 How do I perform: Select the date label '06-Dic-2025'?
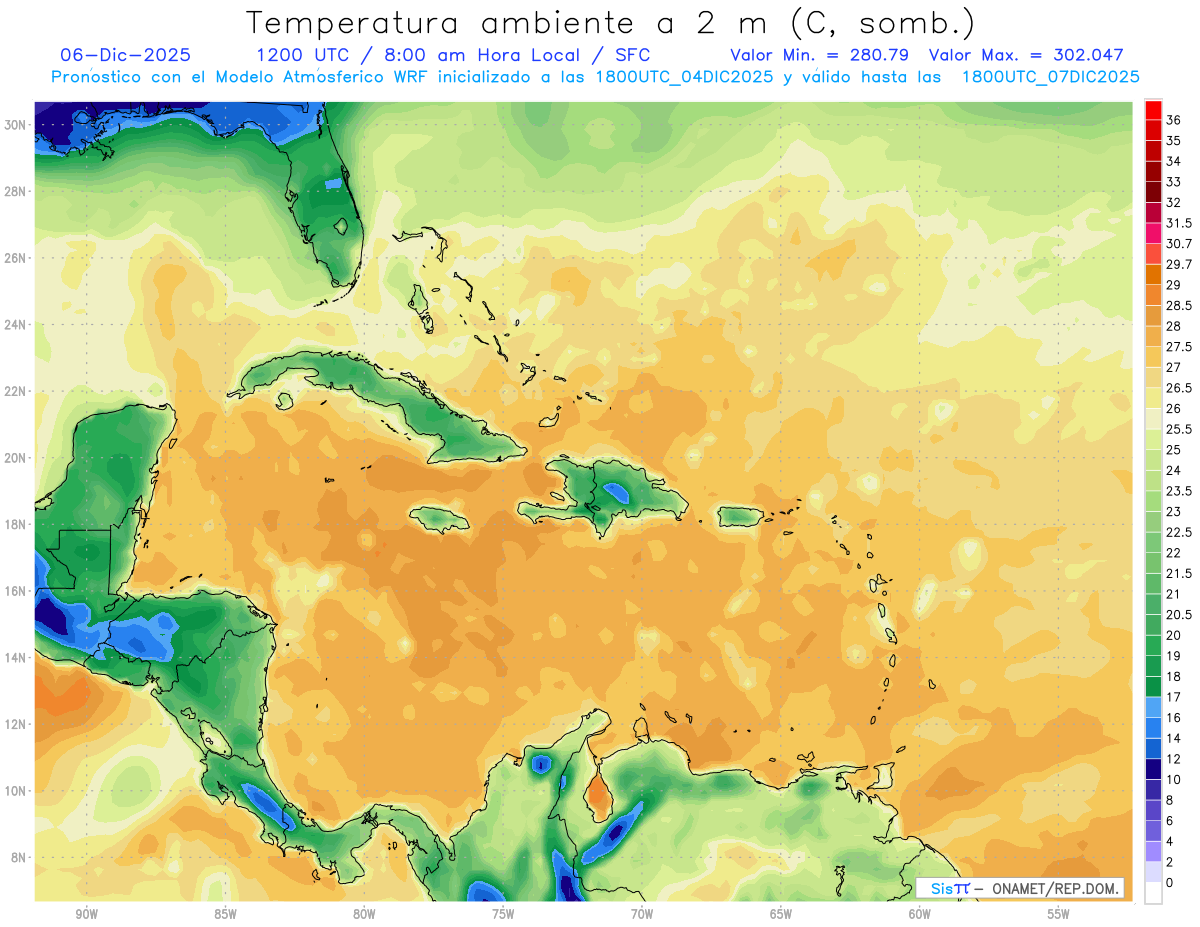point(125,56)
